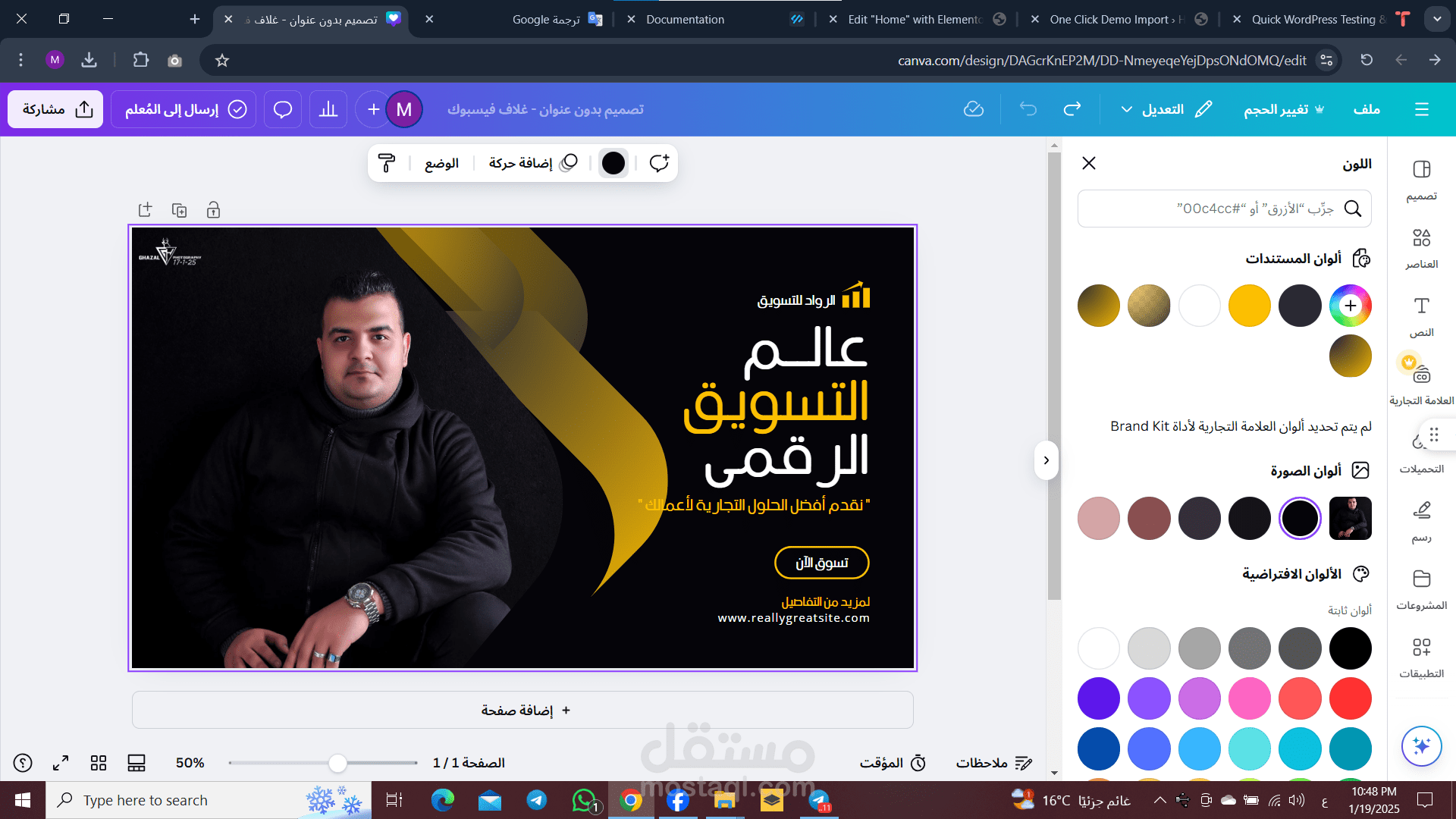Open the zoom percentage 50% menu
Viewport: 1456px width, 819px height.
click(190, 763)
